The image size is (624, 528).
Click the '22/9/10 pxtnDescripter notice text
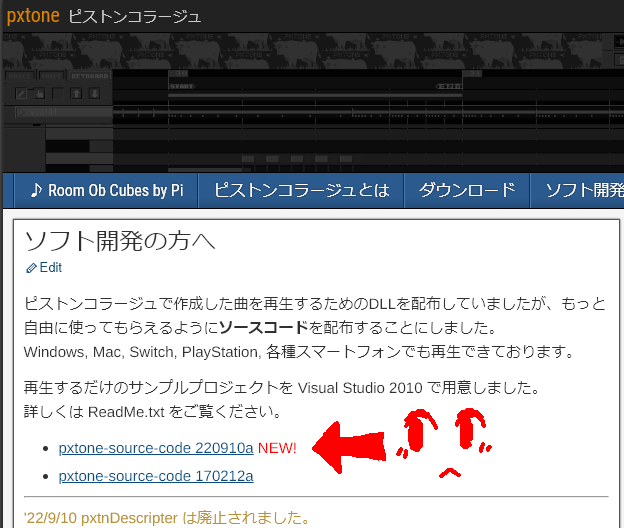point(167,518)
